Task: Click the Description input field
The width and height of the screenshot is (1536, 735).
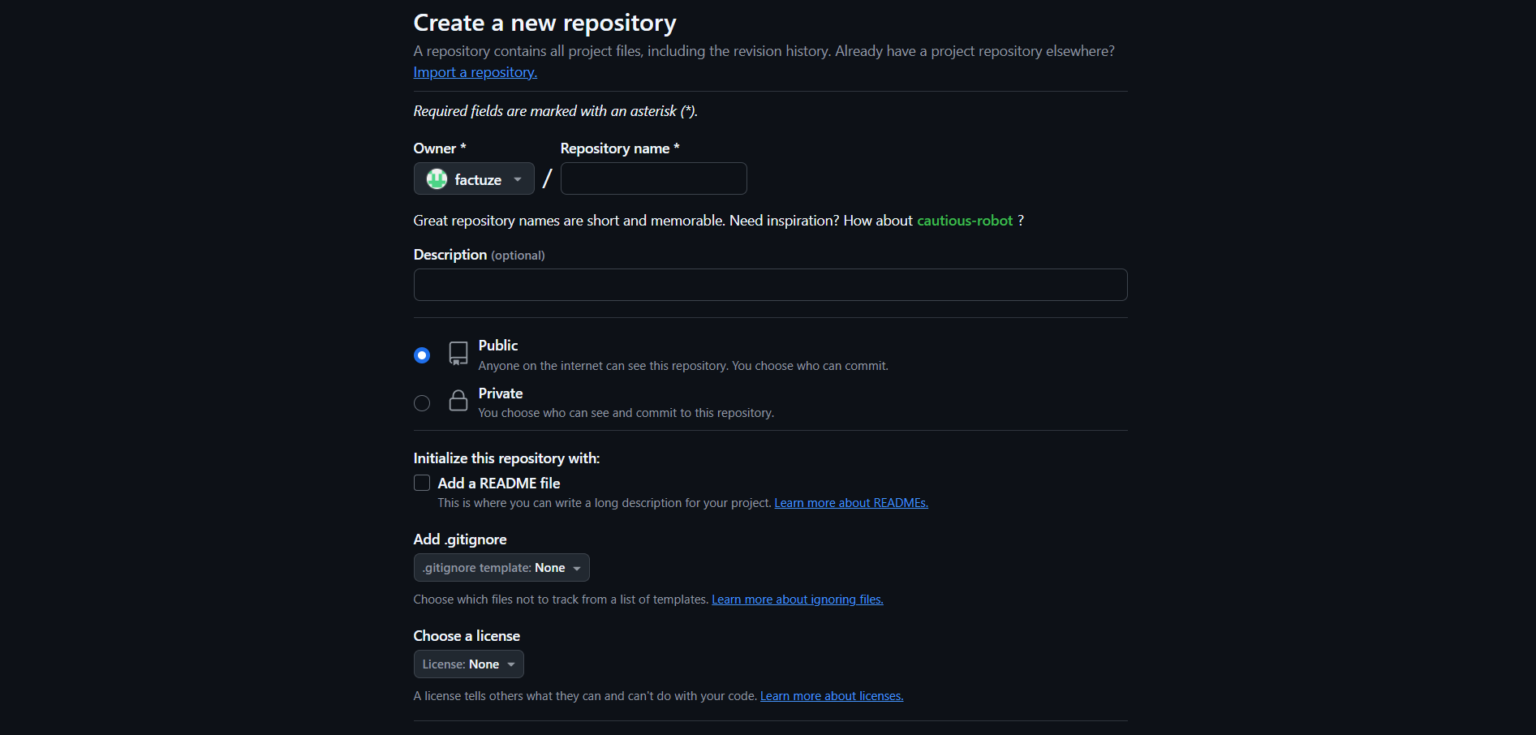Action: click(x=770, y=284)
